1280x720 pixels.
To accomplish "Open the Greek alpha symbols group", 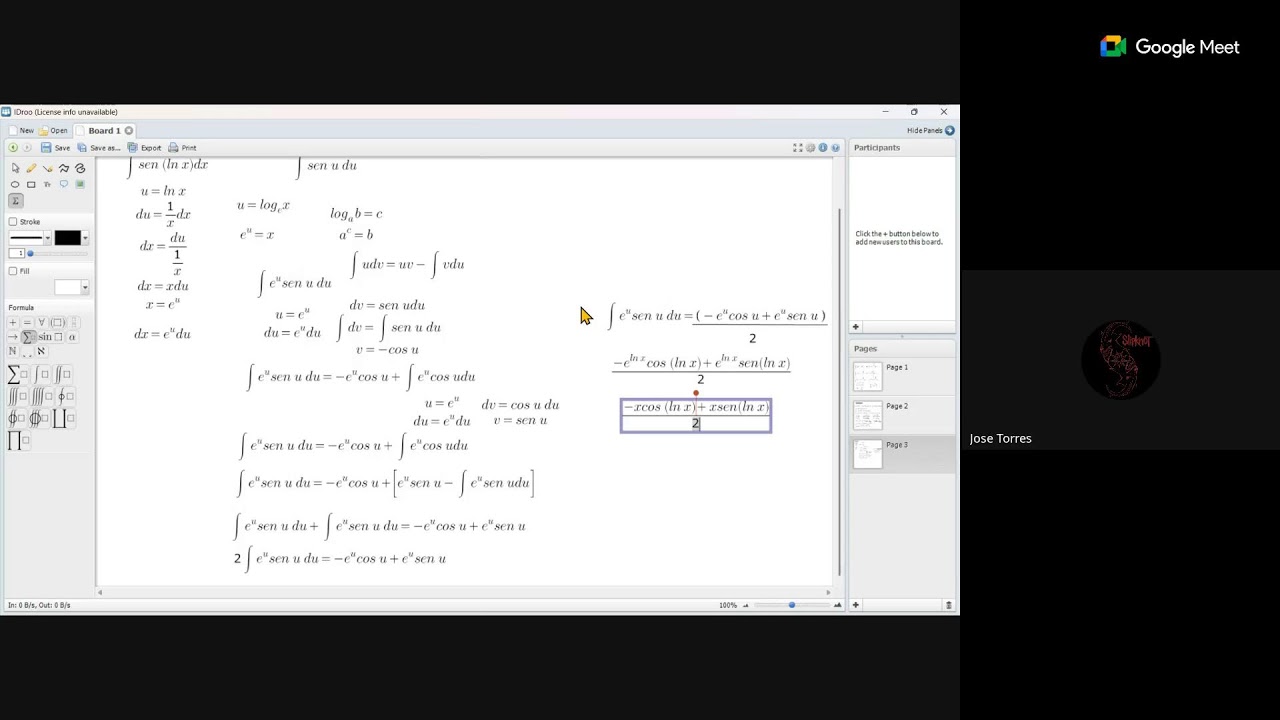I will (72, 337).
